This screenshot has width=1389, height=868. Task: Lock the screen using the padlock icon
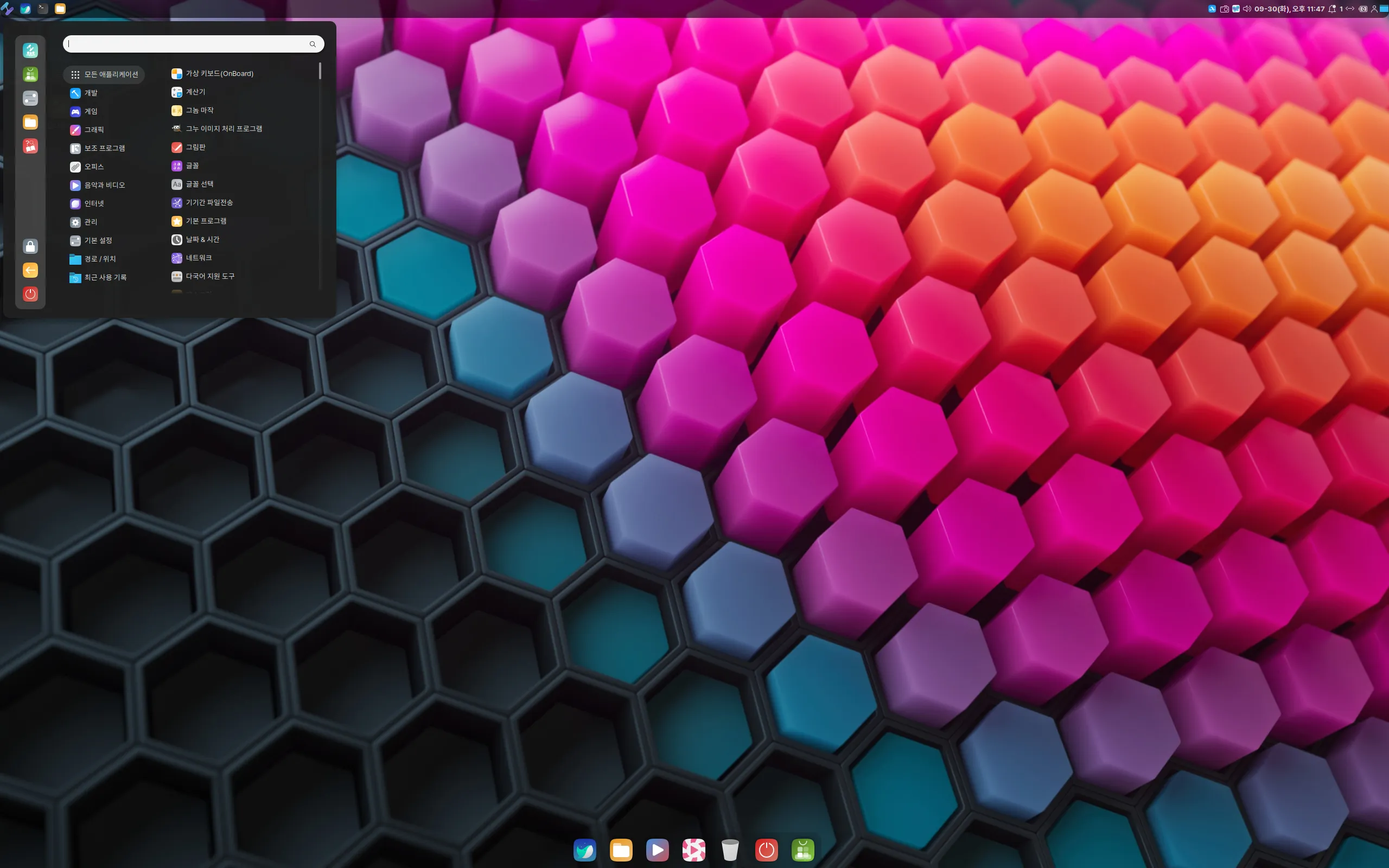click(x=30, y=246)
